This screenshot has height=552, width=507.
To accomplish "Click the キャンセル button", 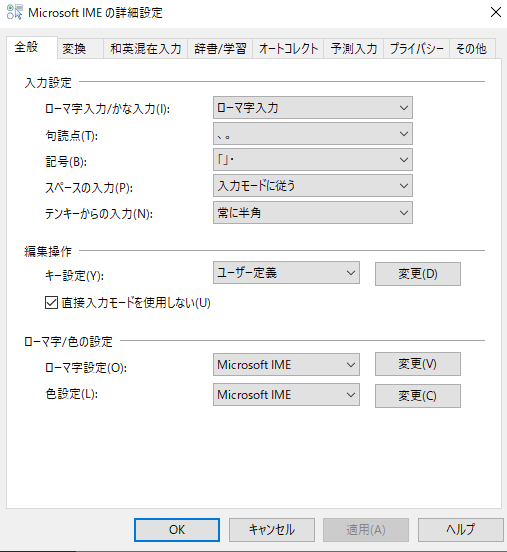I will [x=272, y=530].
